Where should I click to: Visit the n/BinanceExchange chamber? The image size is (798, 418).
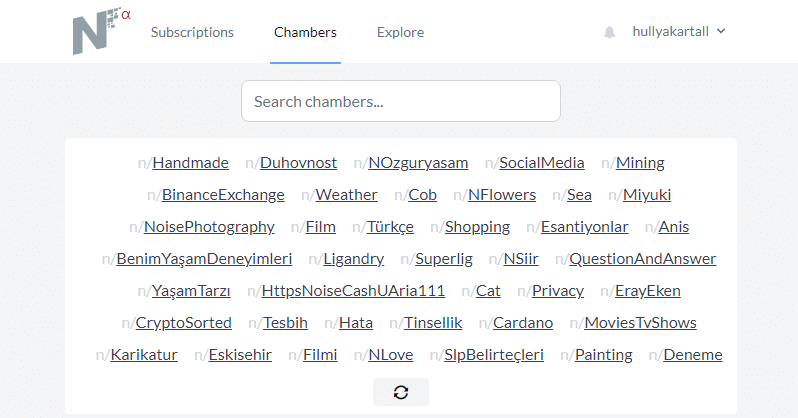[x=216, y=195]
